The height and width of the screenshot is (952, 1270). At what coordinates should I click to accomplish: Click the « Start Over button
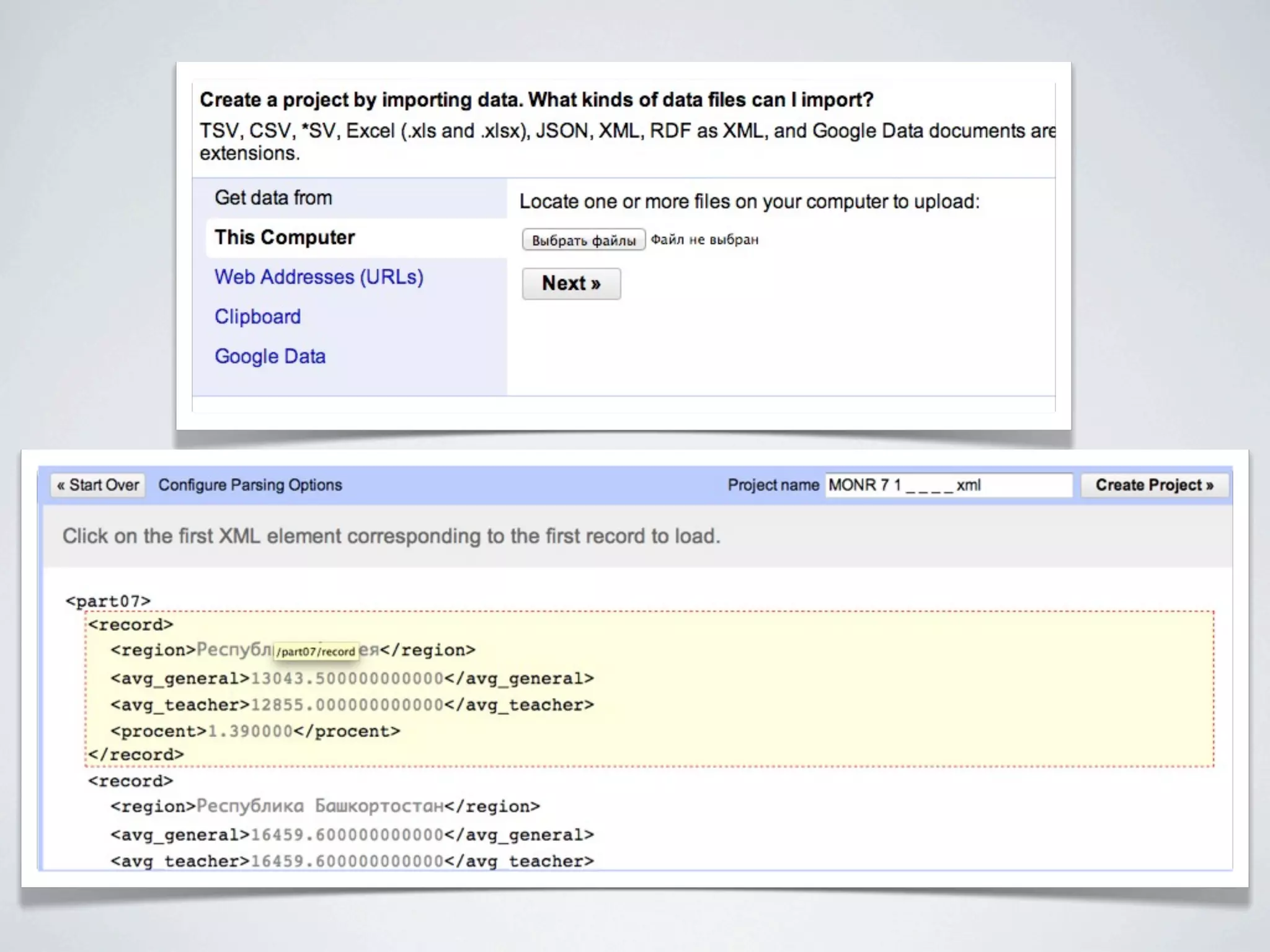coord(98,485)
